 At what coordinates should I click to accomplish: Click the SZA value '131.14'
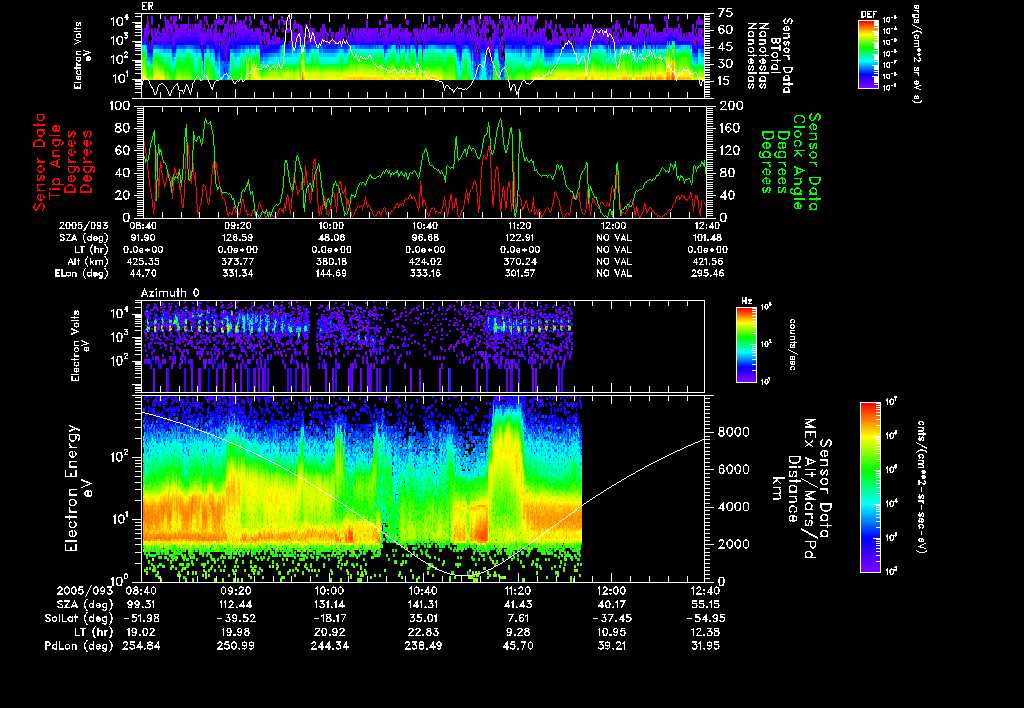tap(329, 604)
